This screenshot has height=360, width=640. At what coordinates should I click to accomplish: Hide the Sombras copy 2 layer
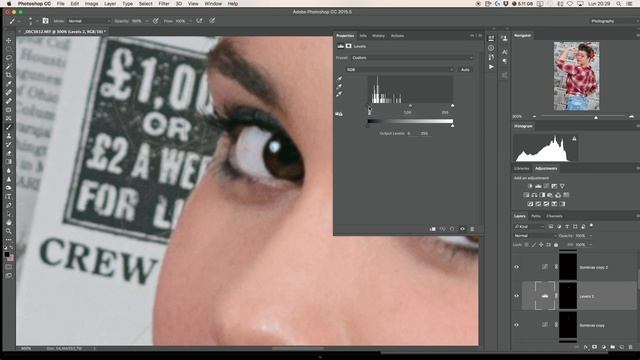click(516, 267)
